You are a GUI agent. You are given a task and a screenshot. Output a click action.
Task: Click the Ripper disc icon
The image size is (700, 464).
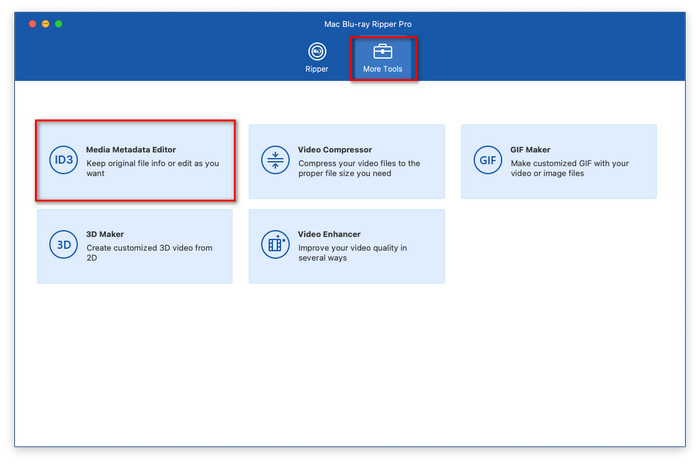316,50
